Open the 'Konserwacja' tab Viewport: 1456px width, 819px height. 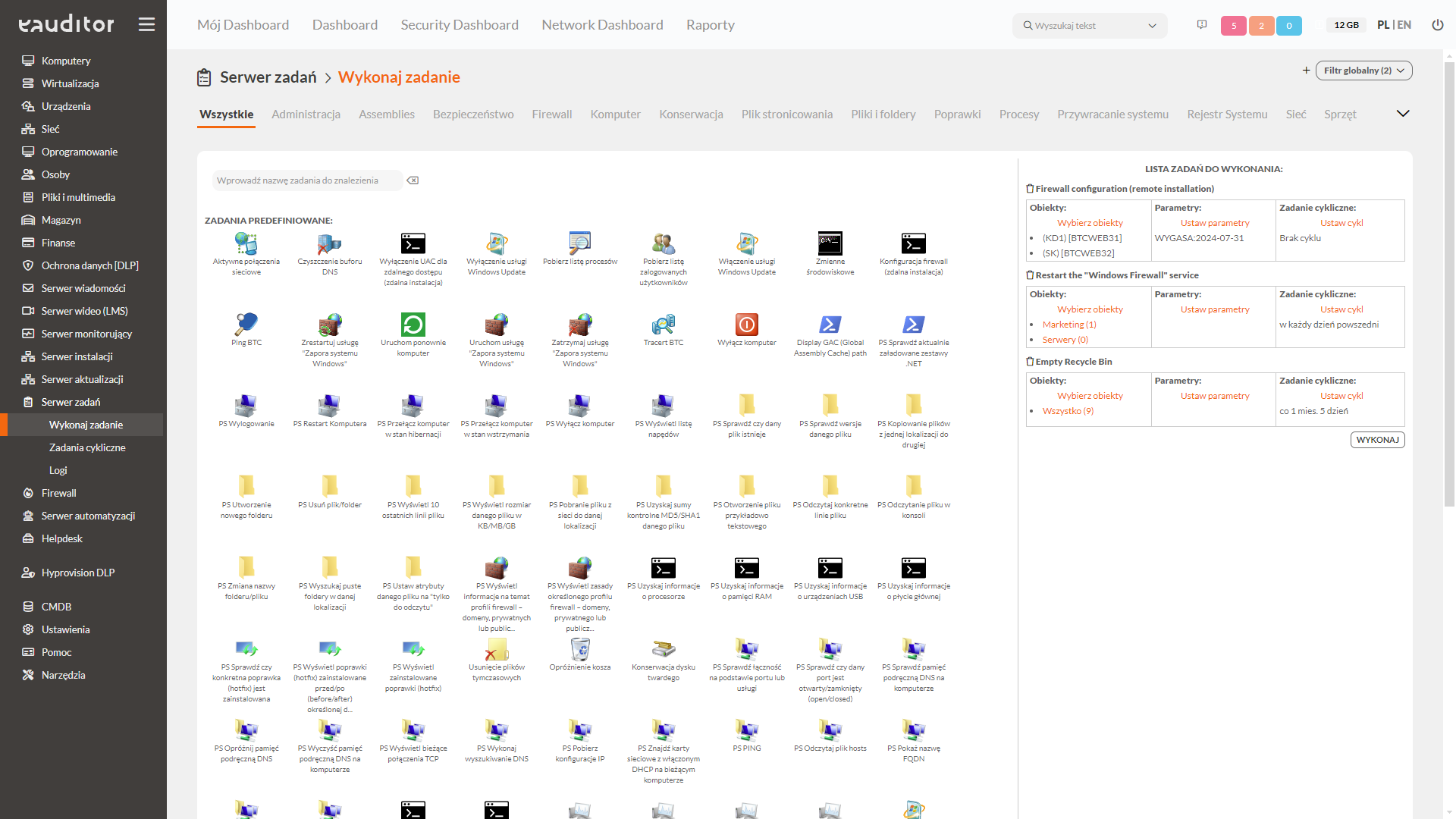[691, 115]
